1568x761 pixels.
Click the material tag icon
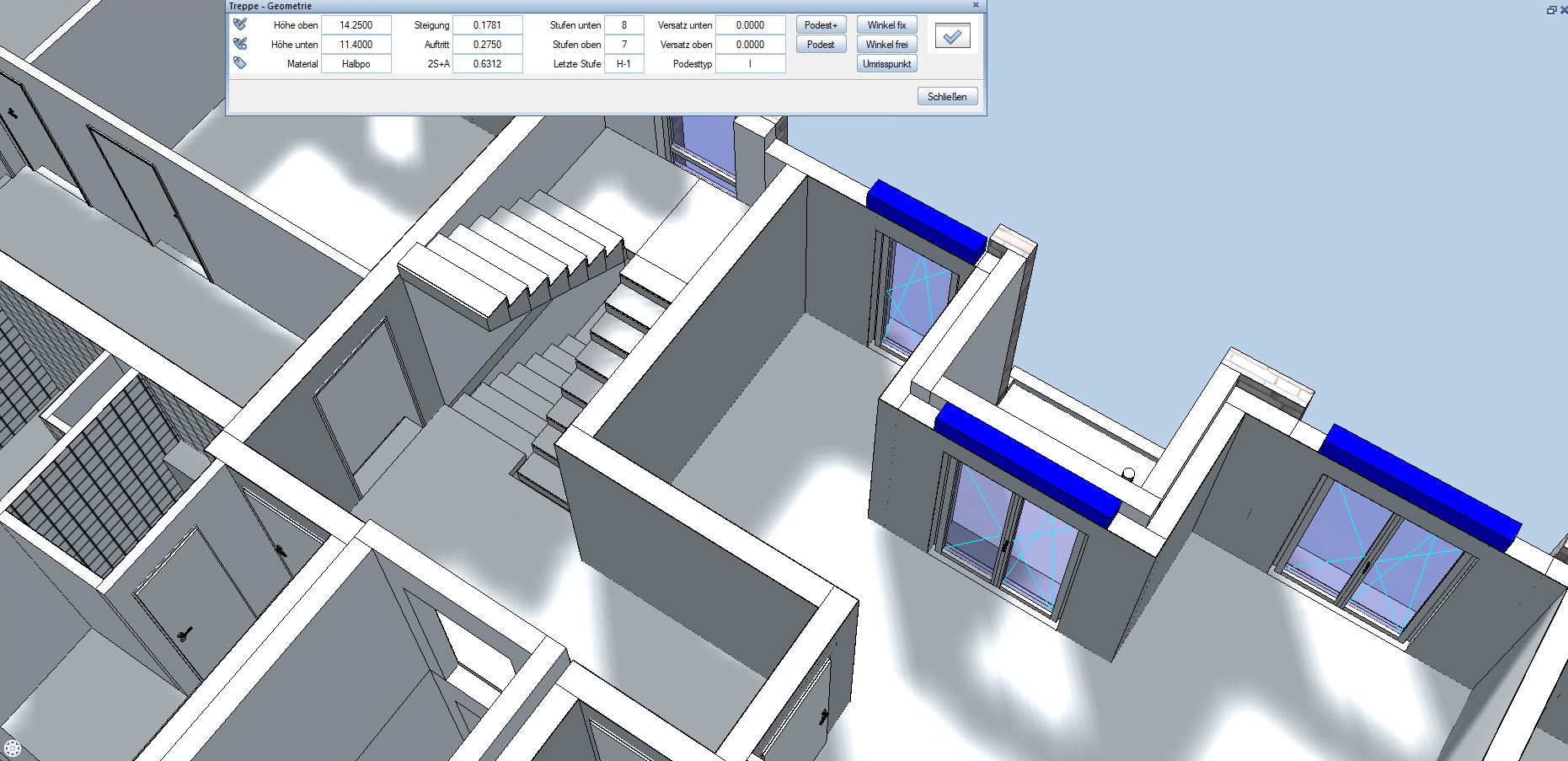pos(240,63)
